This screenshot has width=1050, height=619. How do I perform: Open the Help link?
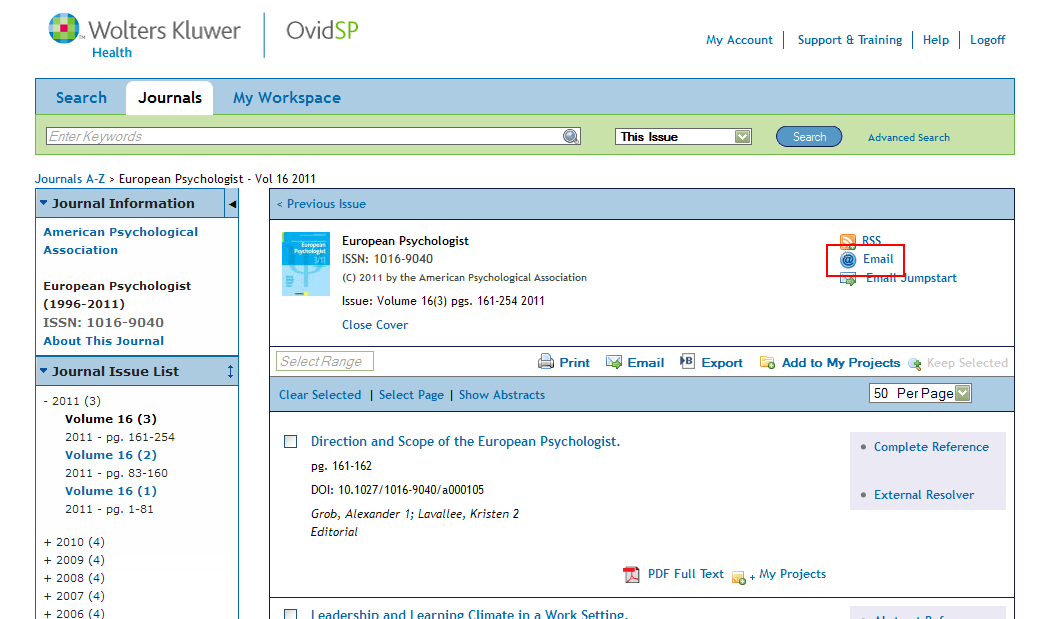coord(935,40)
